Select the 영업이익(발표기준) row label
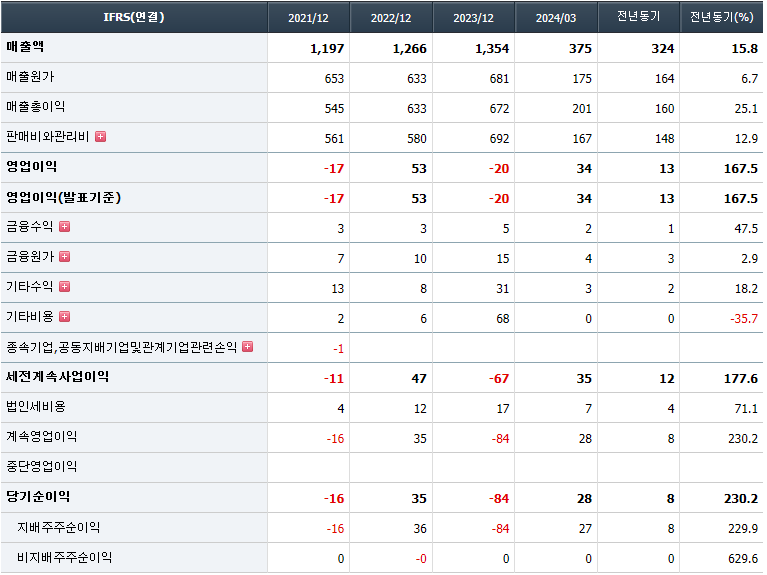The width and height of the screenshot is (767, 575). (x=63, y=197)
